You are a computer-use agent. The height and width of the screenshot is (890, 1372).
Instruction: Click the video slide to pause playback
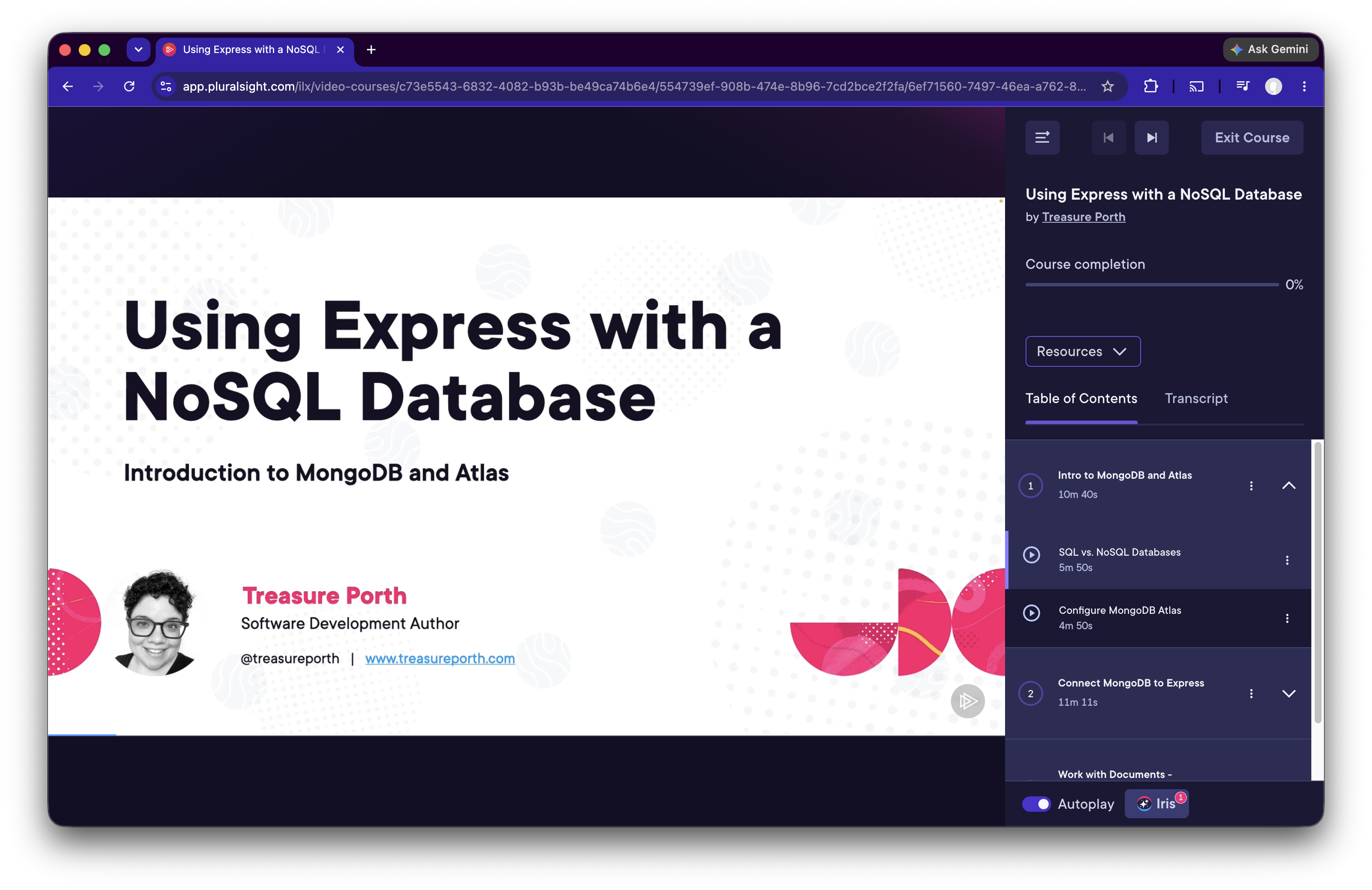[526, 467]
